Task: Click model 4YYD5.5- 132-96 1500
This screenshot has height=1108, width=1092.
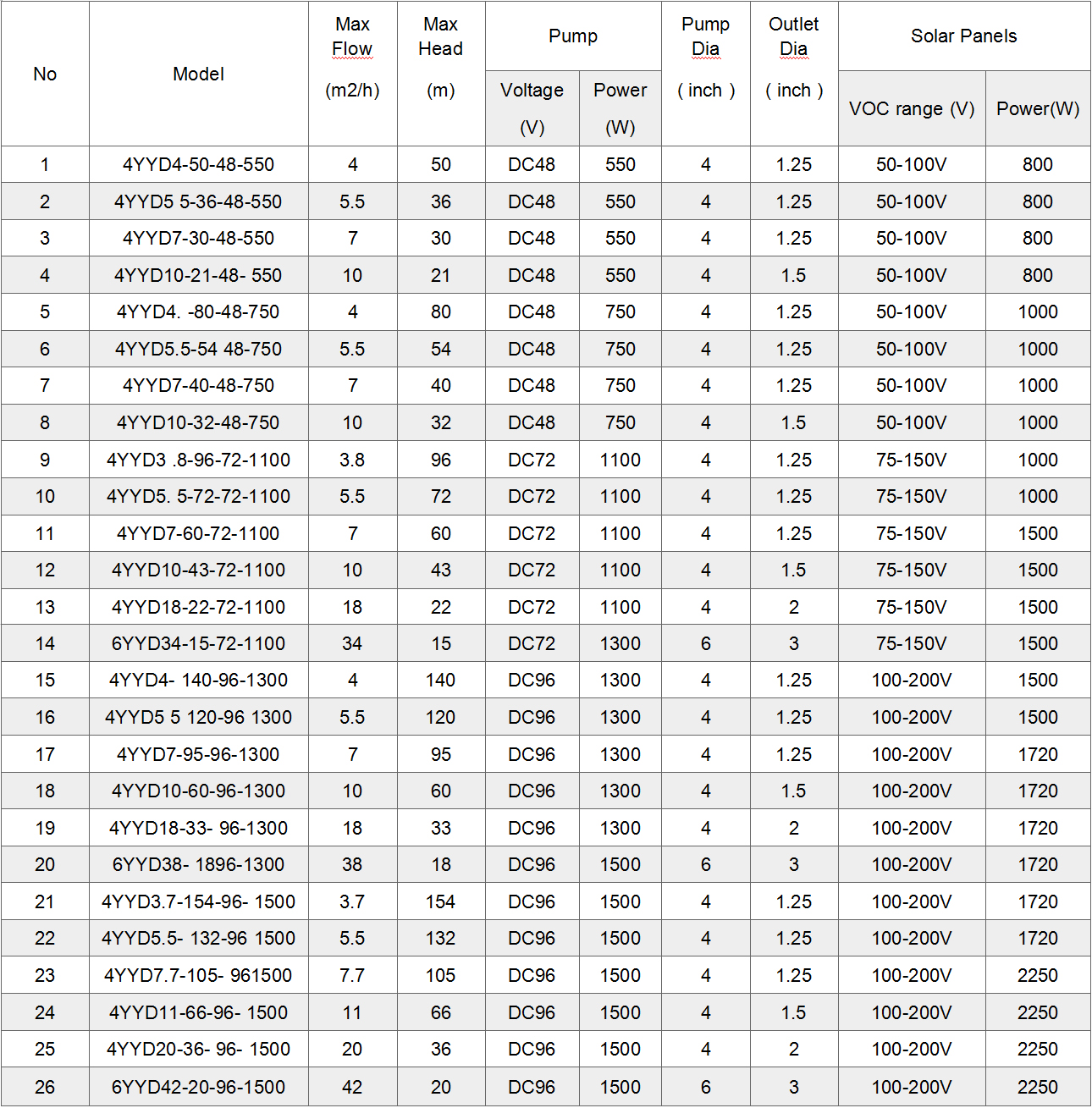Action: 198,938
